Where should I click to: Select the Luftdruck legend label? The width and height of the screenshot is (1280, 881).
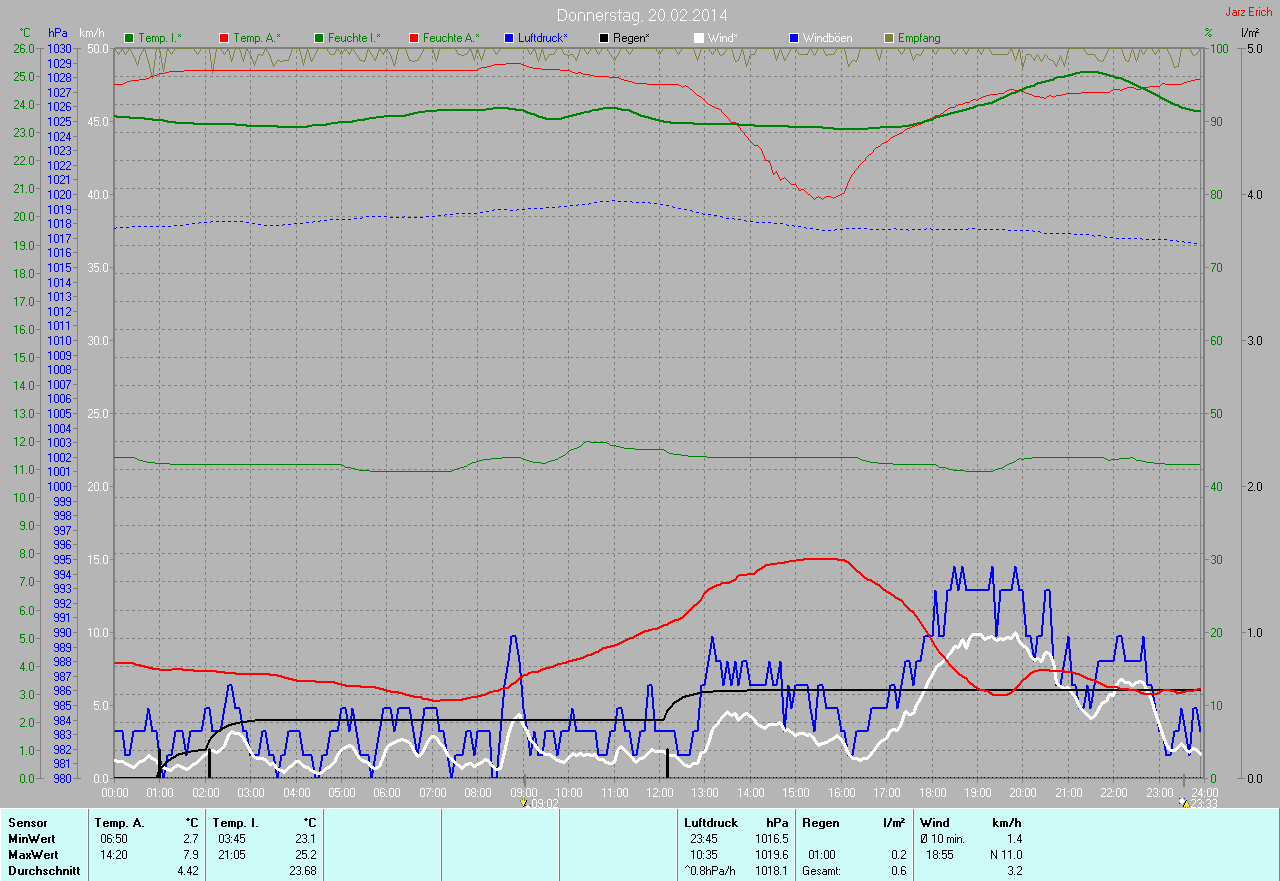tap(543, 38)
